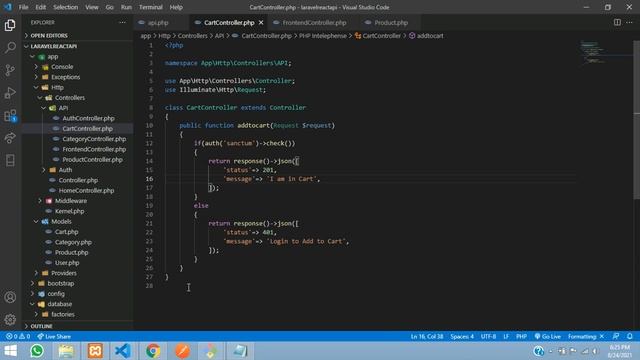Image resolution: width=640 pixels, height=360 pixels.
Task: Expand the Middleware folder
Action: click(x=71, y=201)
